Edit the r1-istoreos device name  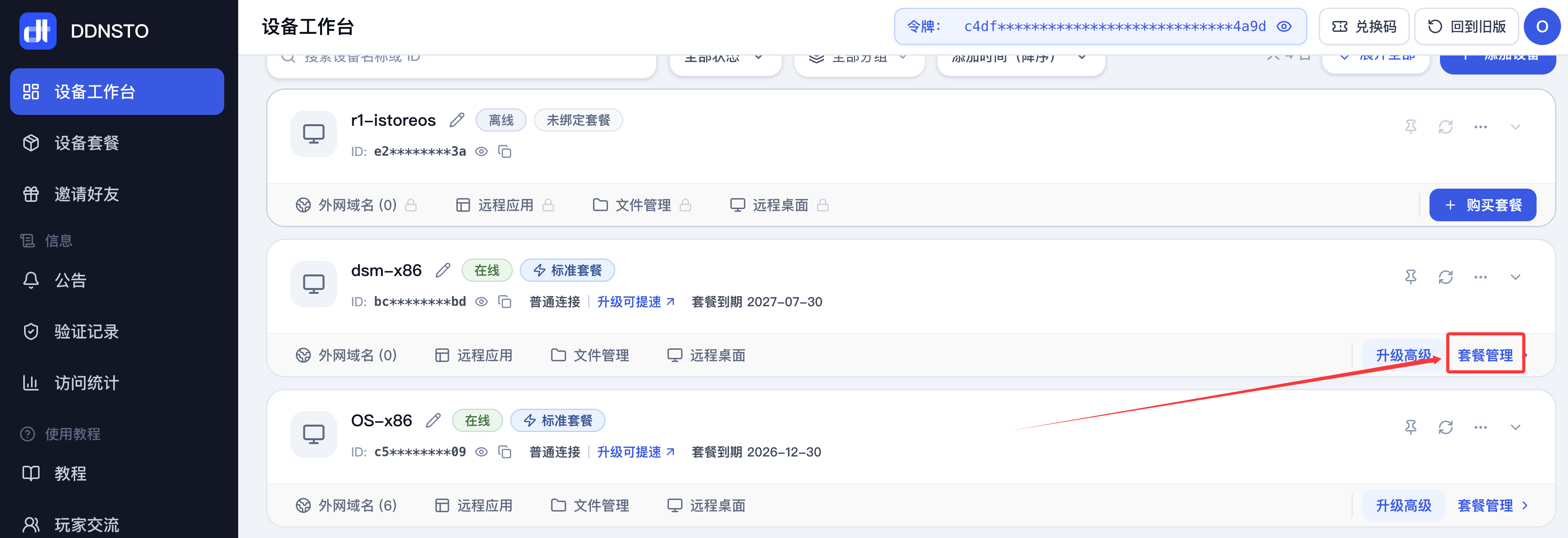457,120
